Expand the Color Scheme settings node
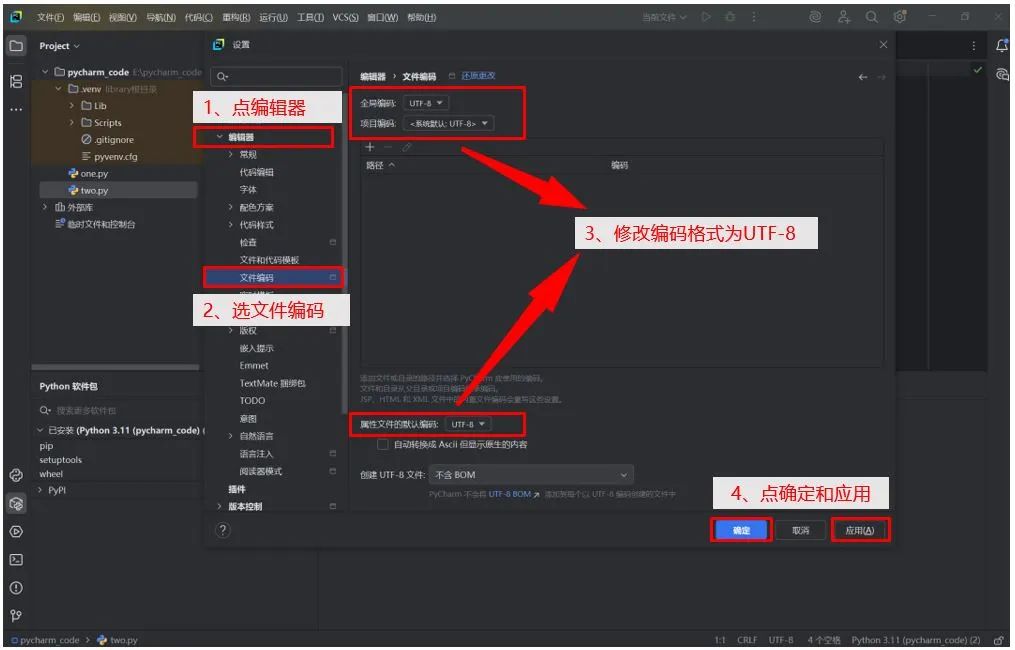 pos(231,208)
